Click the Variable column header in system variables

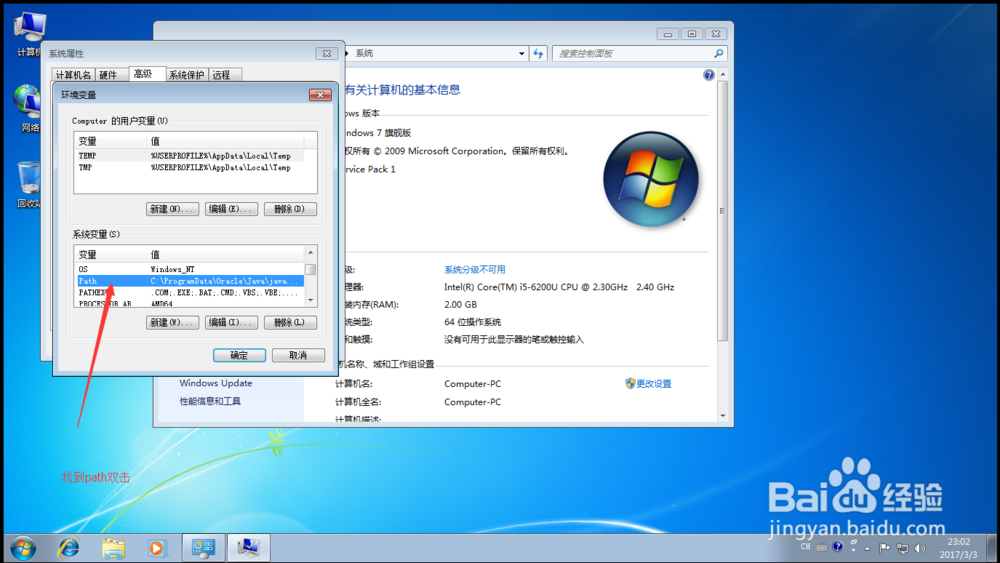pos(110,254)
